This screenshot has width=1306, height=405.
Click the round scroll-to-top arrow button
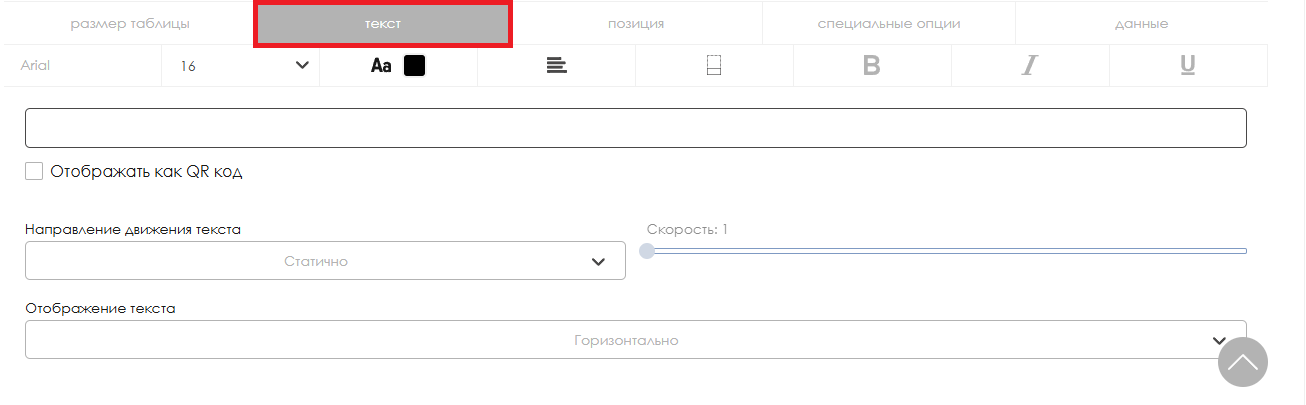click(1243, 362)
